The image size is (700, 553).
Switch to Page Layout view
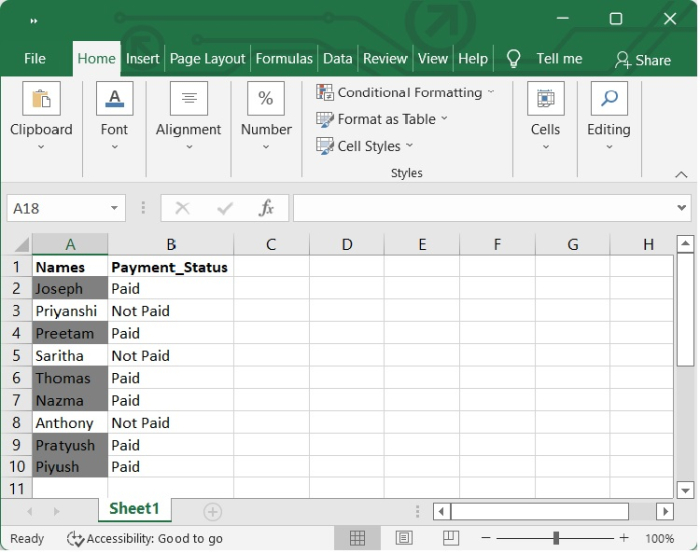tap(404, 538)
